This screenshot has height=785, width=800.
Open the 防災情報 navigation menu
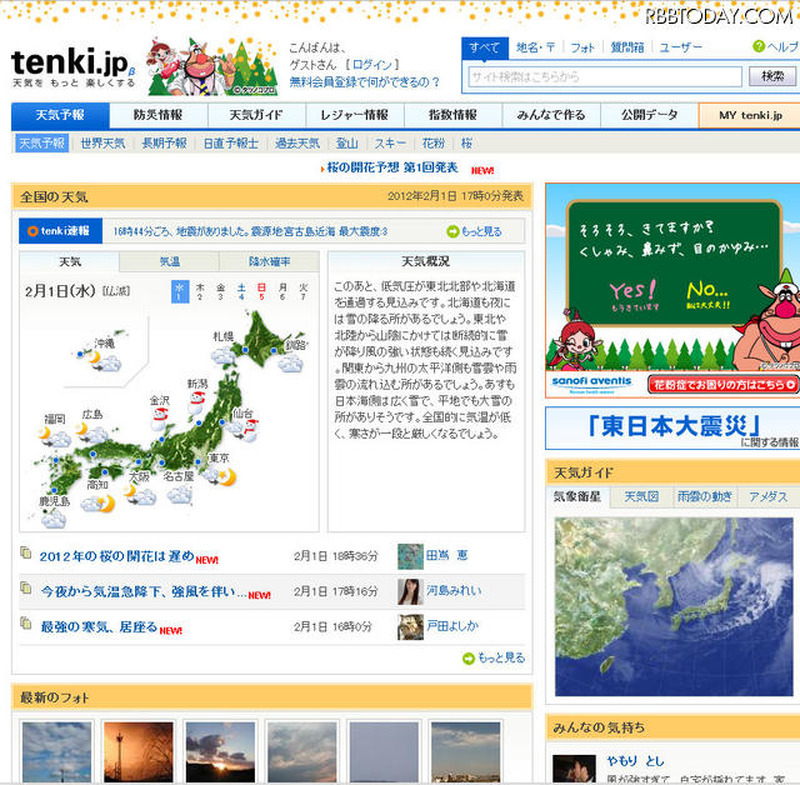point(158,115)
